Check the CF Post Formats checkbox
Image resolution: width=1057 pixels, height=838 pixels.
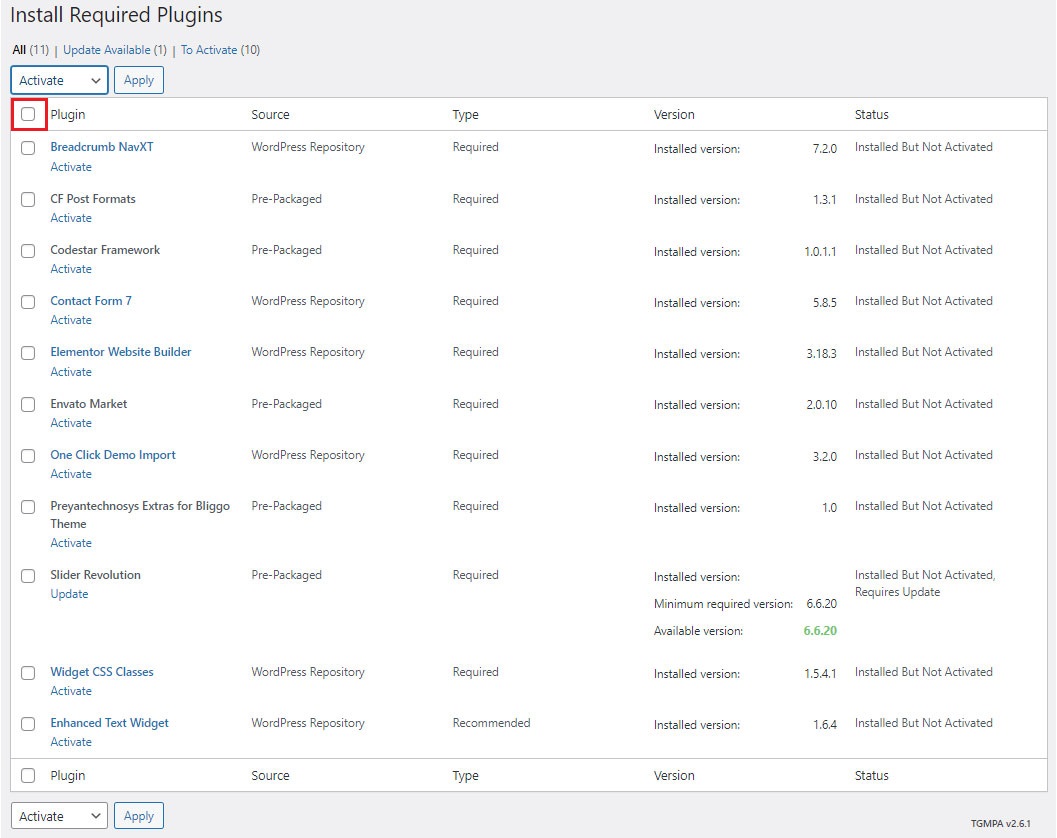pos(28,200)
